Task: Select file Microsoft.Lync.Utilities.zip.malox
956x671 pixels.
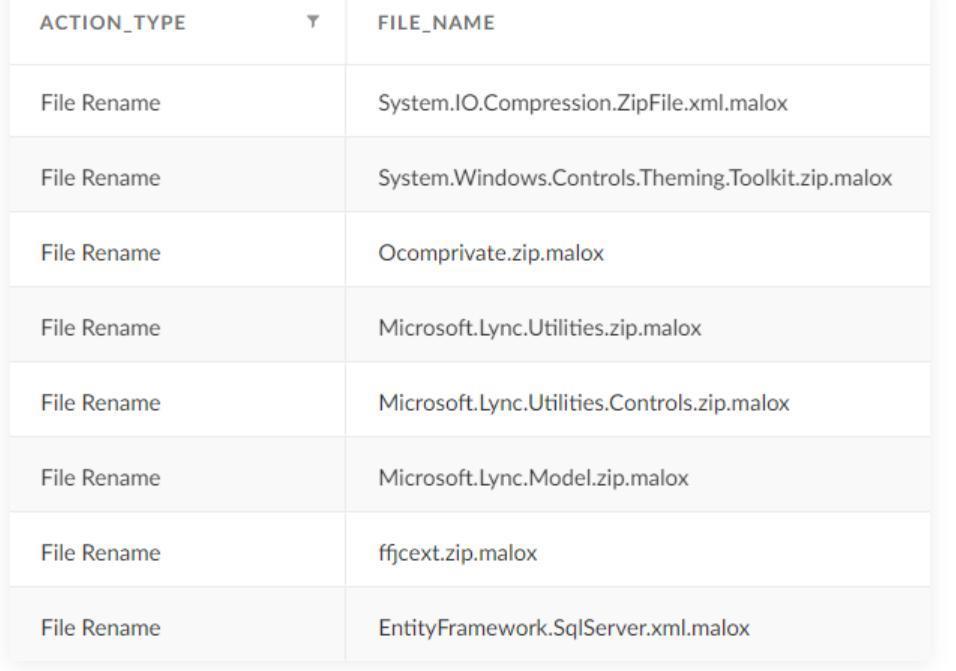Action: 540,327
